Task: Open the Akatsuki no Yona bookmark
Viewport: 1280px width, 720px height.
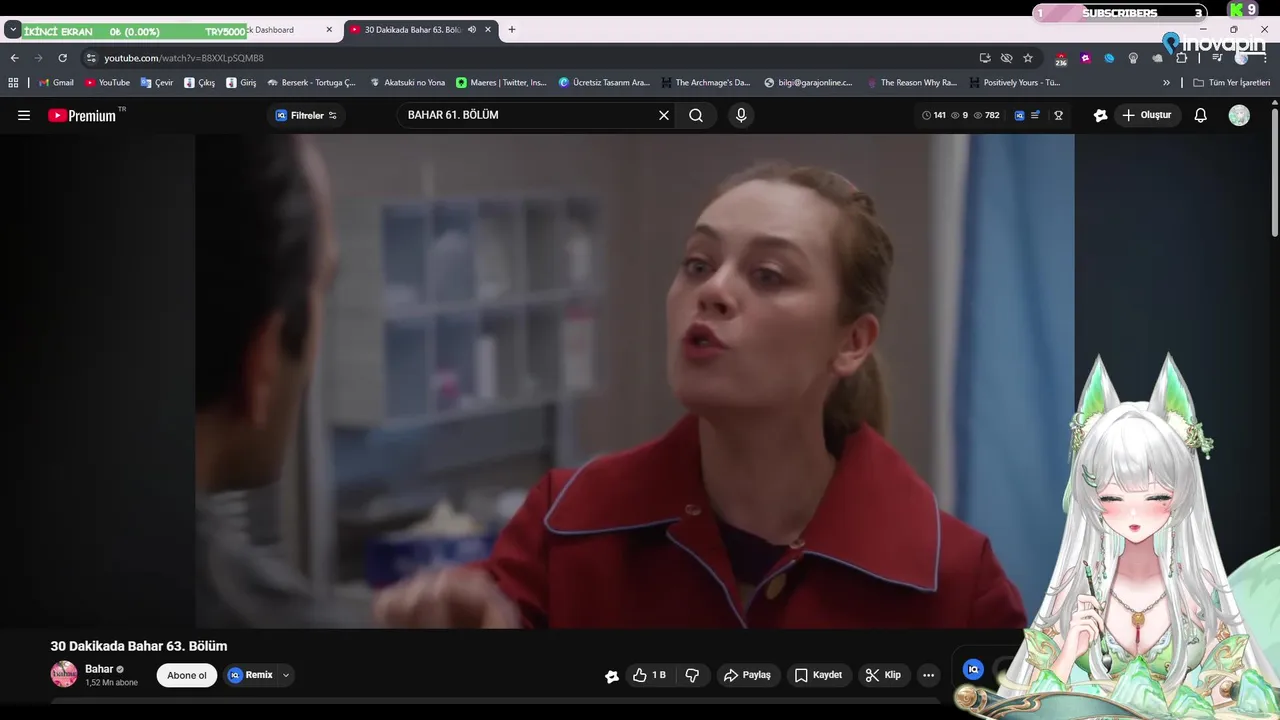Action: click(407, 83)
